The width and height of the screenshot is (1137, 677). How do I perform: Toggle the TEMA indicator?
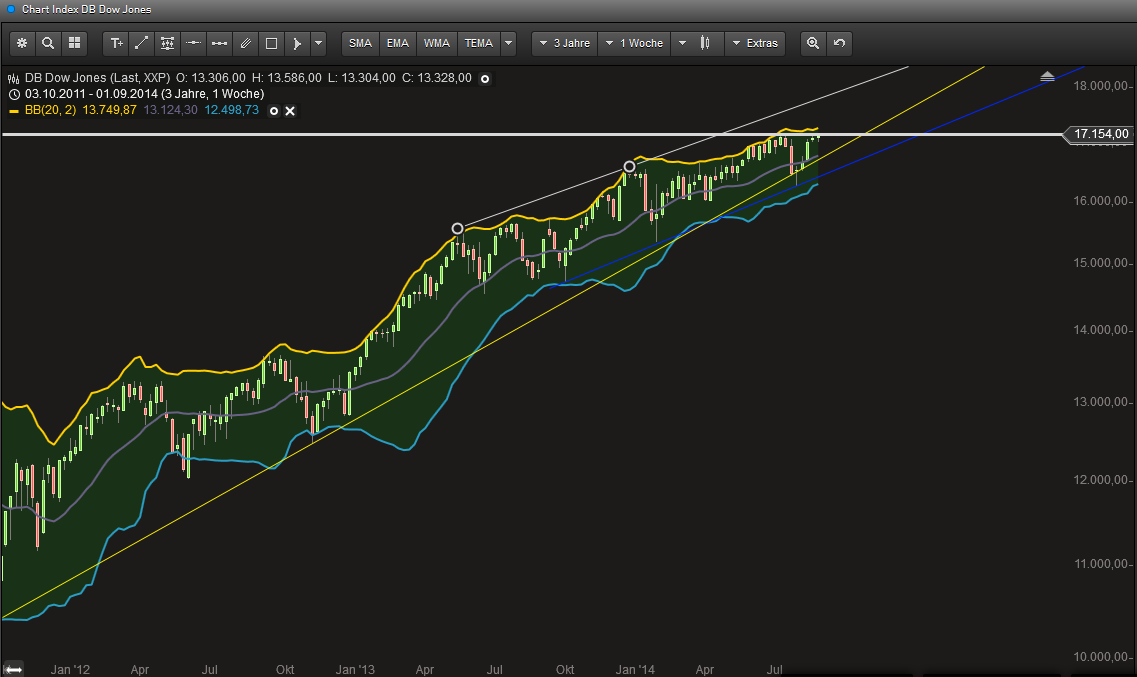coord(478,43)
